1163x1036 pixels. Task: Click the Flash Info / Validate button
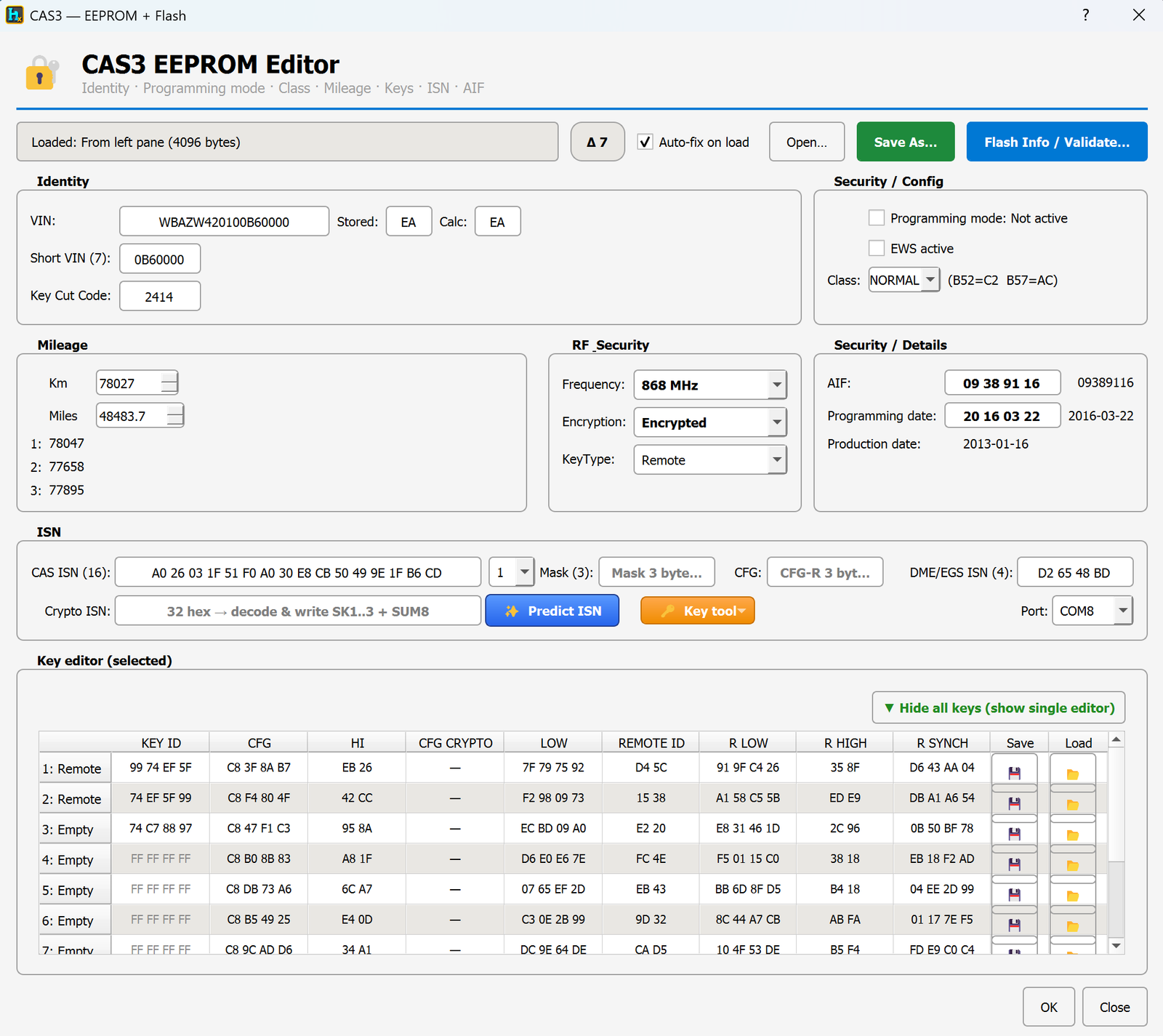[x=1057, y=142]
